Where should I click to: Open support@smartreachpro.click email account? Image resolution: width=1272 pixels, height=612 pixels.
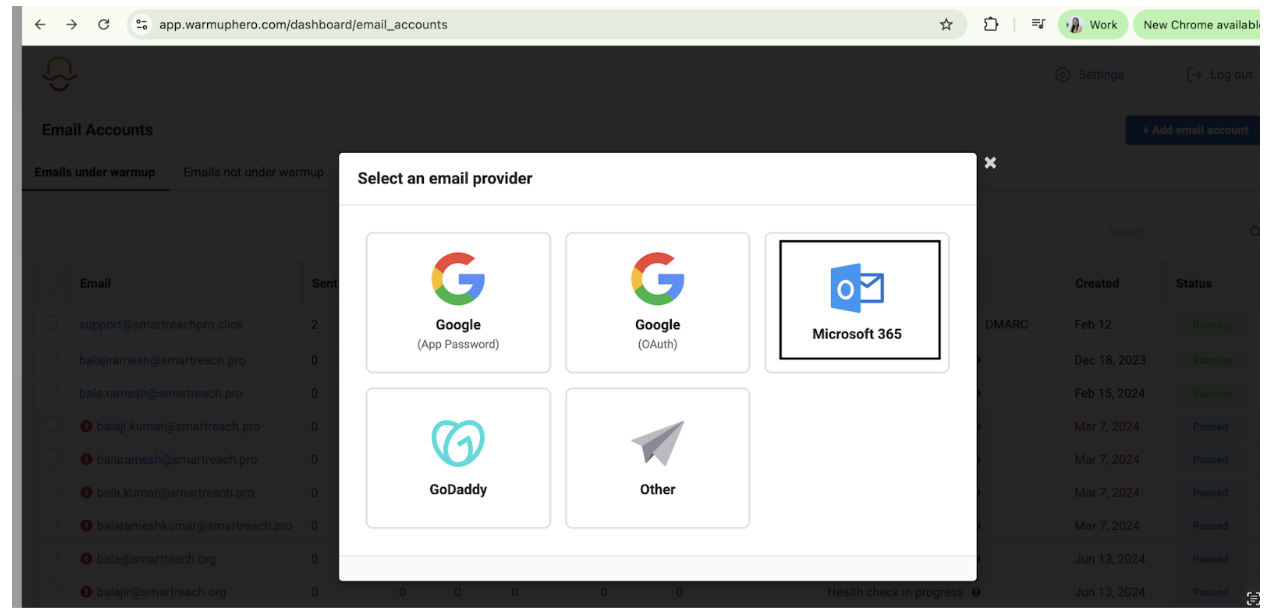[x=161, y=325]
